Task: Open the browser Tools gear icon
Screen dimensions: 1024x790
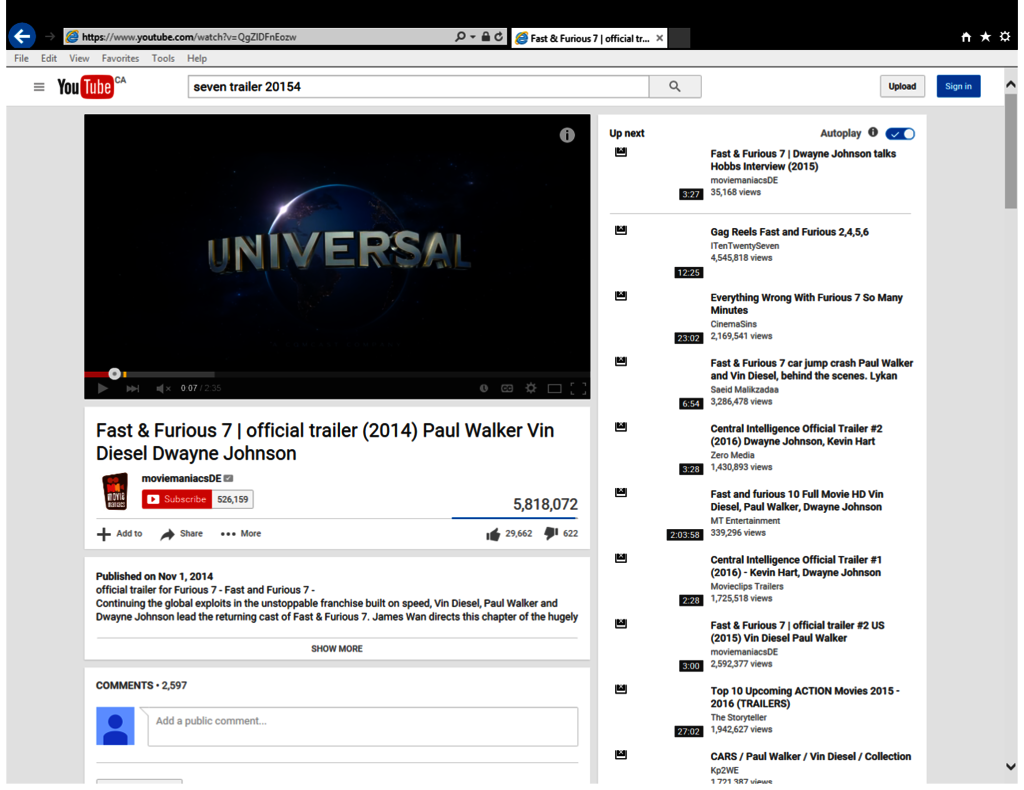Action: 1005,37
